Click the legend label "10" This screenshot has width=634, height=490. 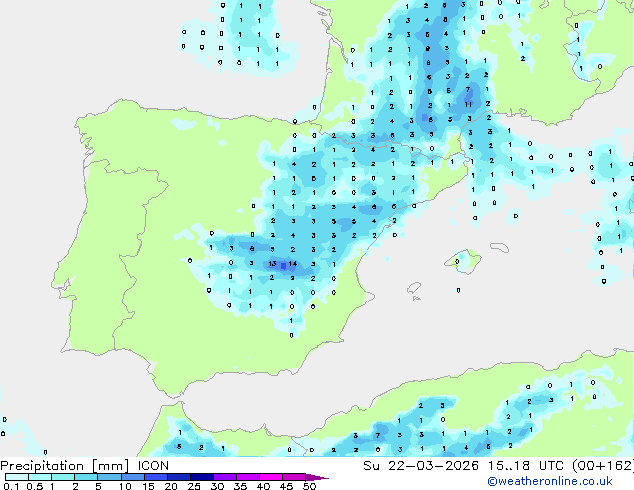click(125, 486)
